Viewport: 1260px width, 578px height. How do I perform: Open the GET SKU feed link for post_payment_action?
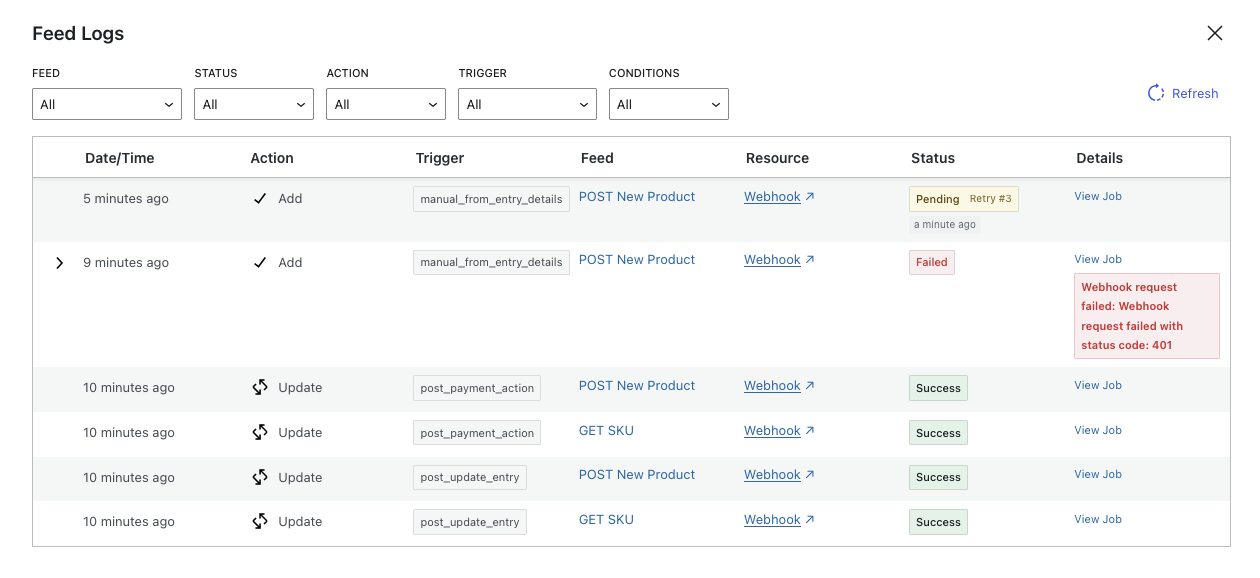click(x=606, y=430)
